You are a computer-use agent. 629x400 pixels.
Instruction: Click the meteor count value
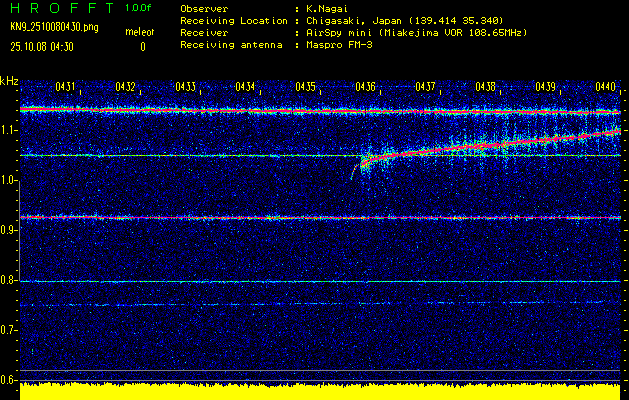click(142, 46)
